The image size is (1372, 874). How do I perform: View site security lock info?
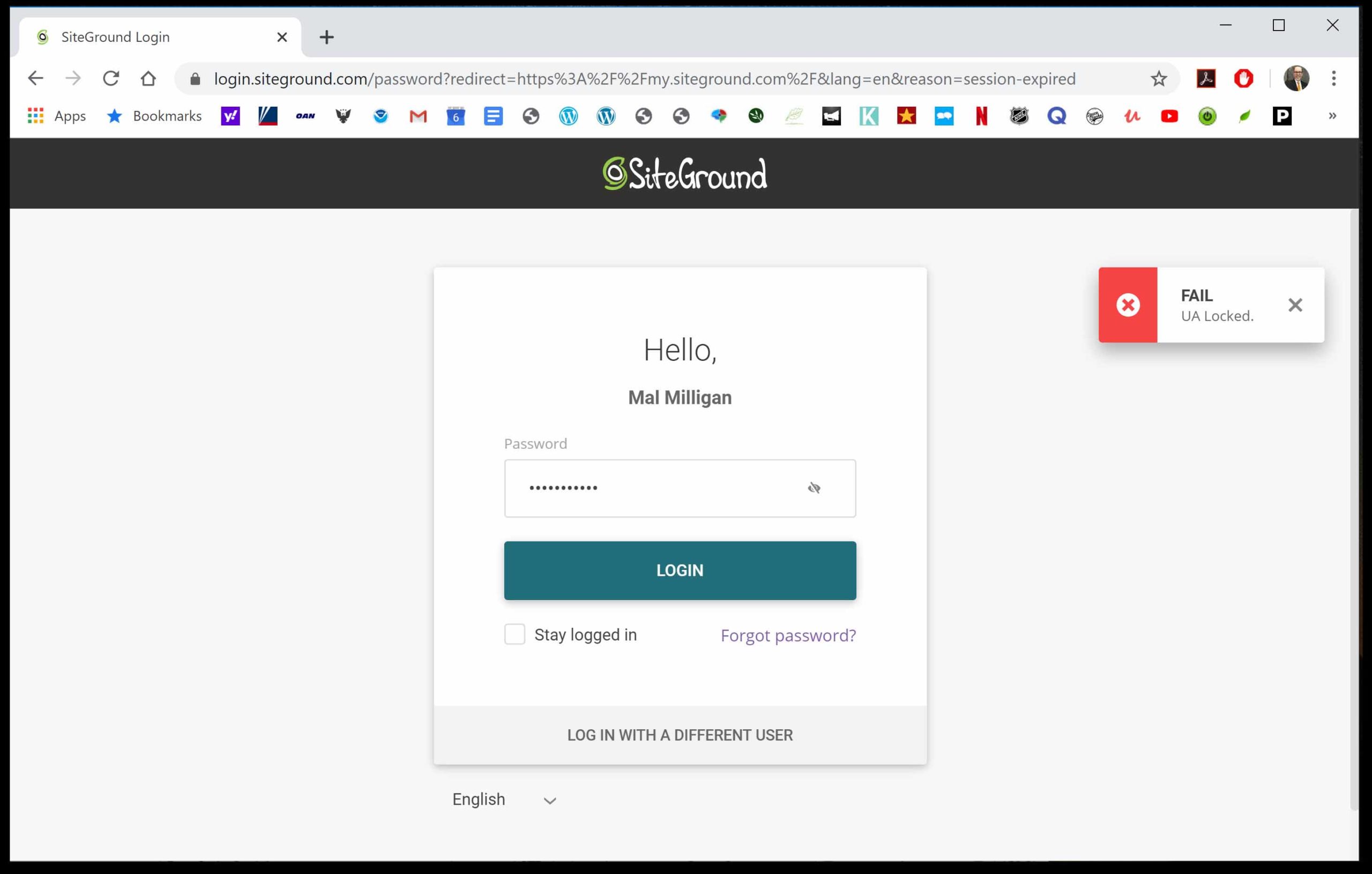195,79
